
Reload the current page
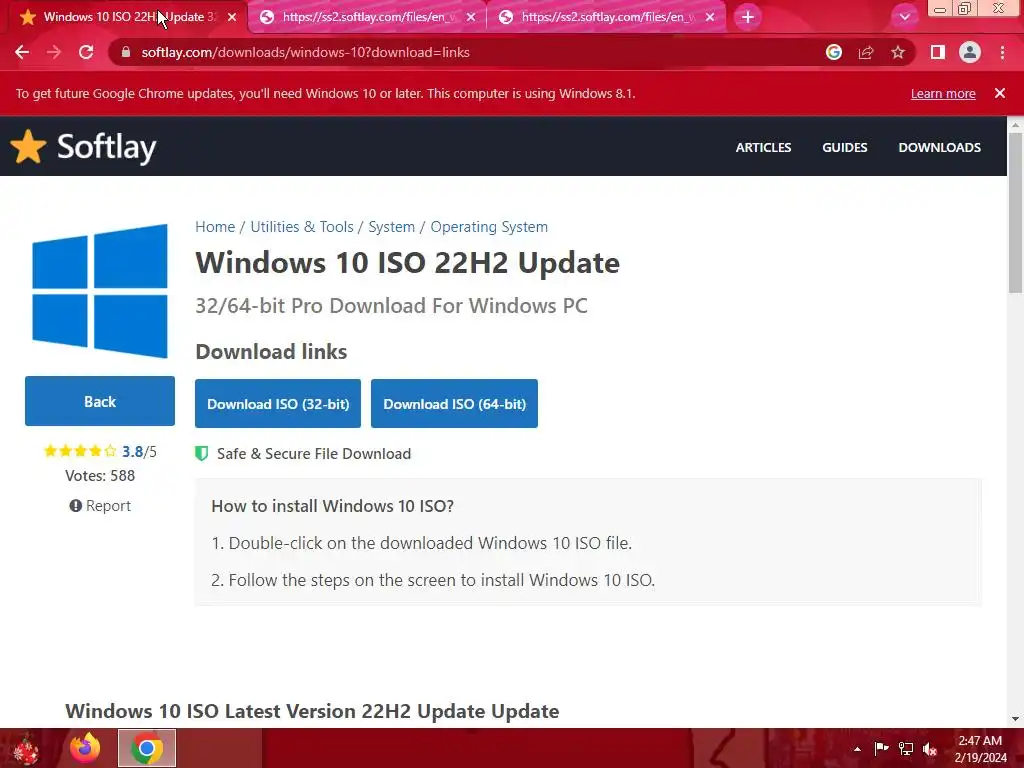tap(86, 52)
